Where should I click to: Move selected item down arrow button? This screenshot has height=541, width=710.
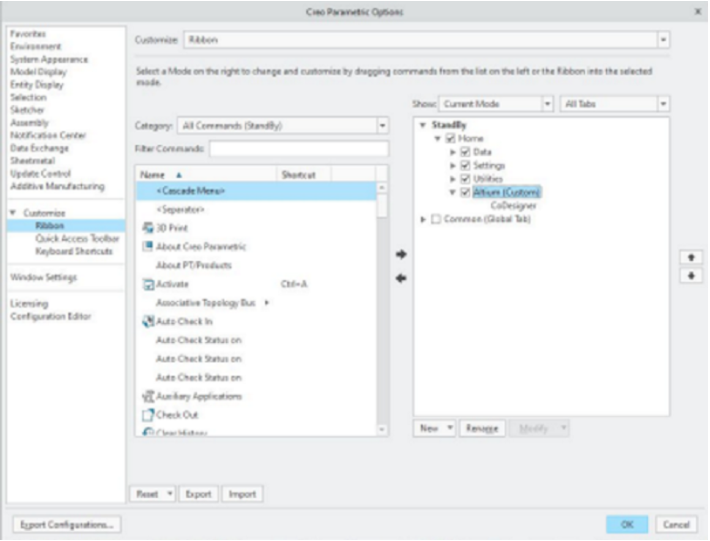[x=691, y=276]
